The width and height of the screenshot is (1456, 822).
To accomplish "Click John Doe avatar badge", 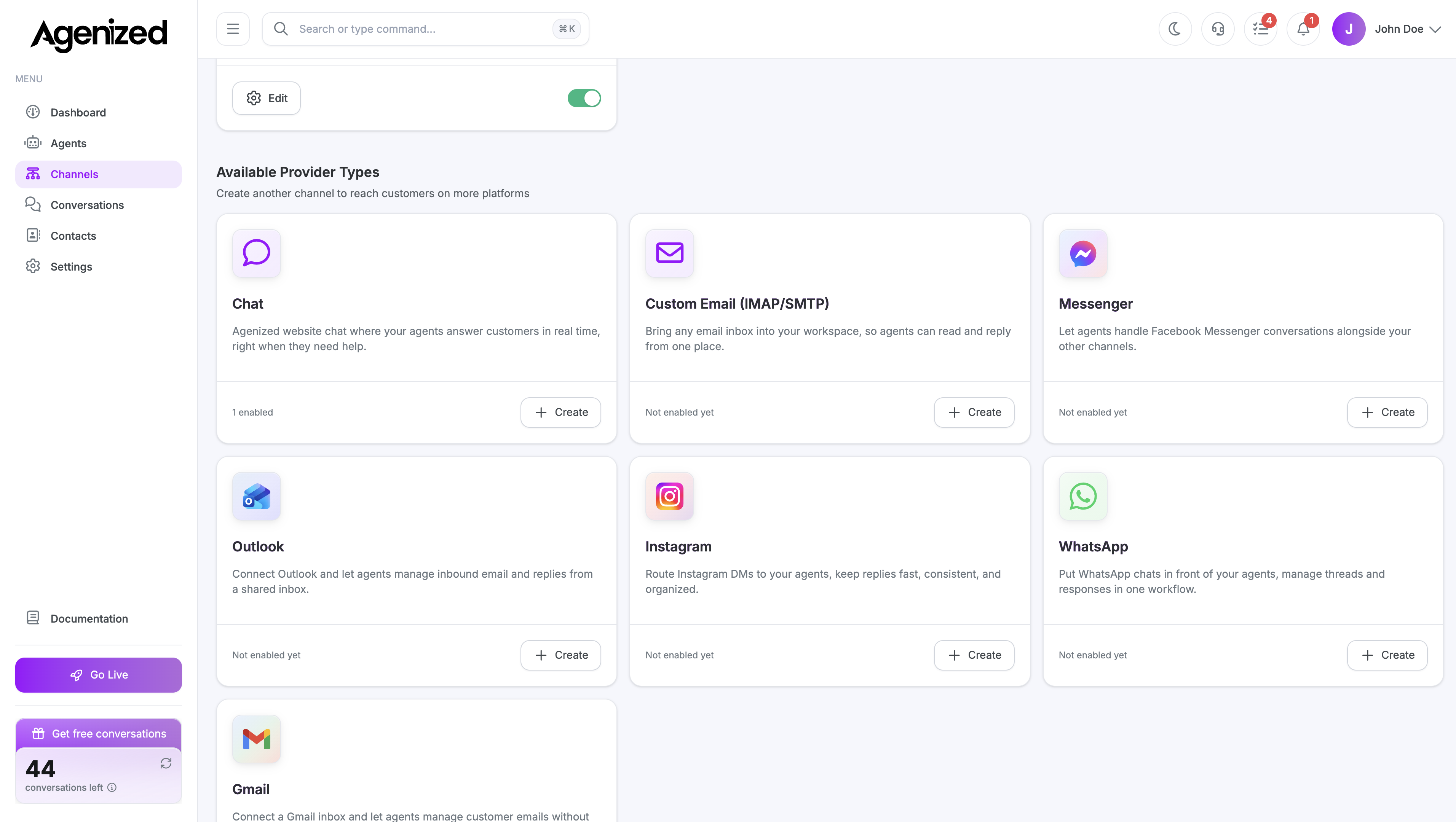I will click(x=1349, y=28).
